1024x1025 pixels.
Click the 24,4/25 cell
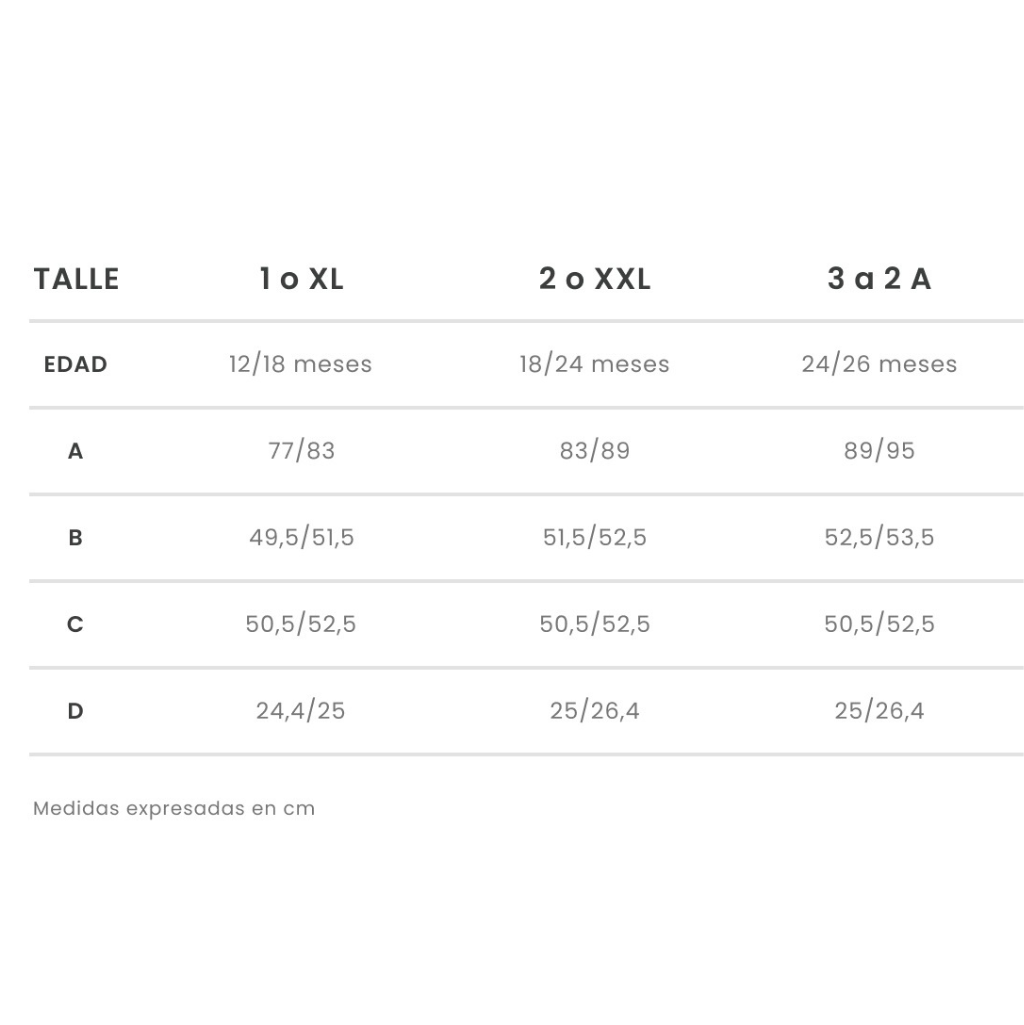click(300, 711)
